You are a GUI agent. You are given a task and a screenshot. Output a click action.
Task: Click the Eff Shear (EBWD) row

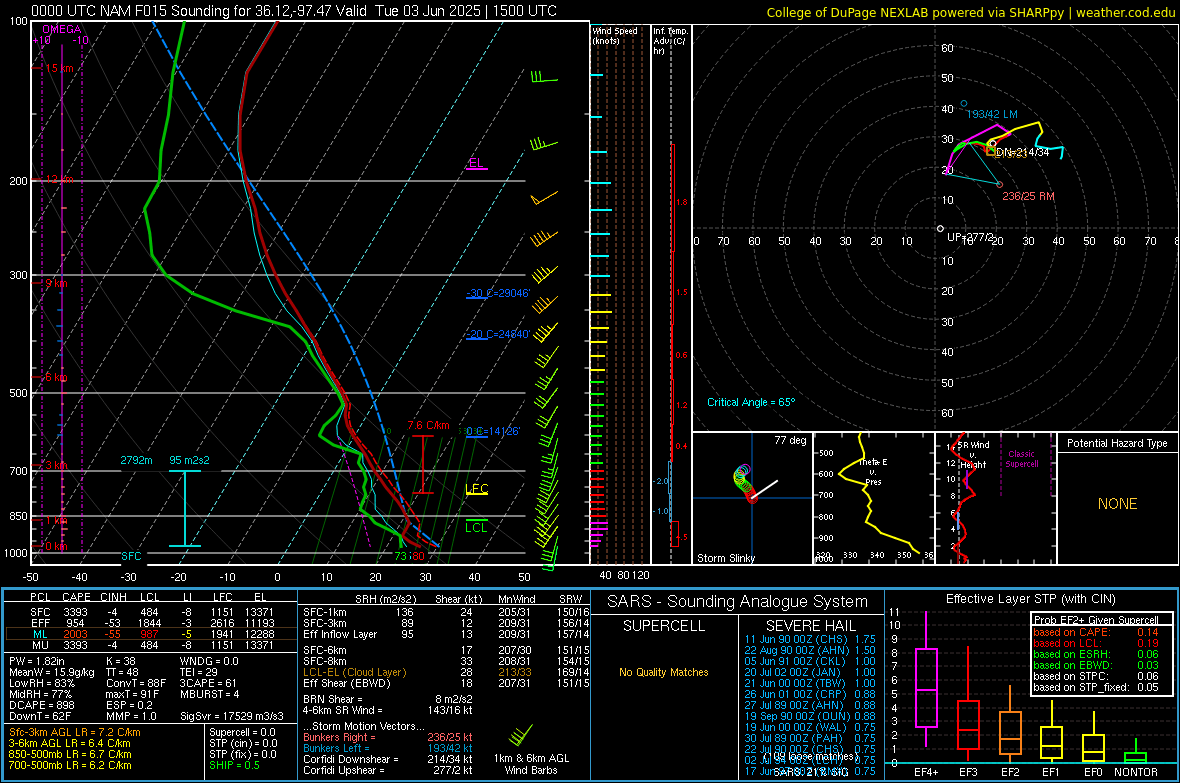point(446,683)
